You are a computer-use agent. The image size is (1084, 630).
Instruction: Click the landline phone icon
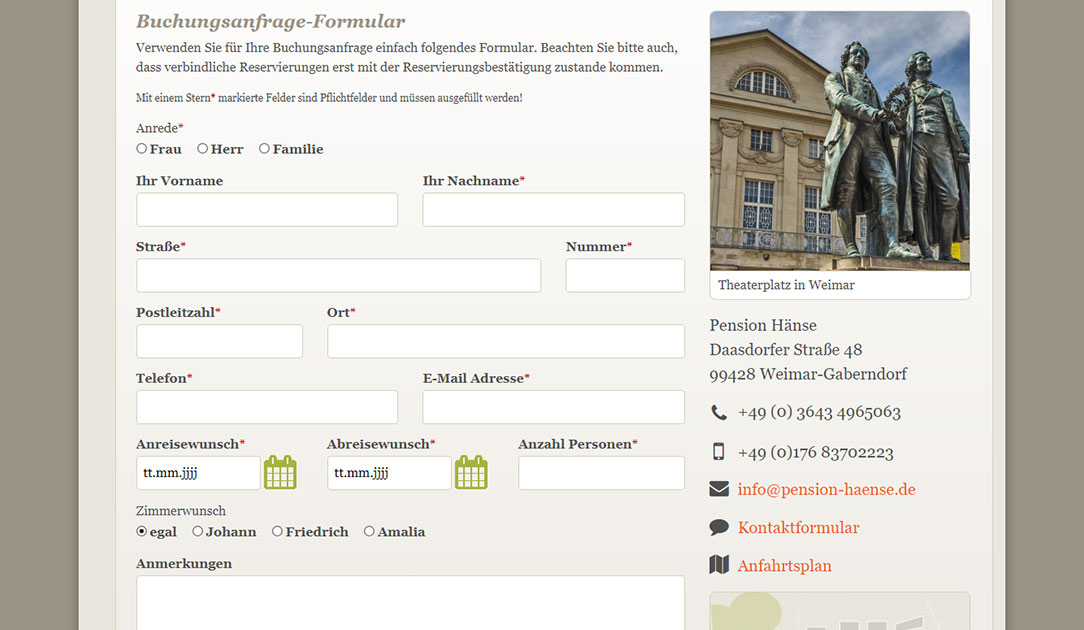click(x=719, y=412)
